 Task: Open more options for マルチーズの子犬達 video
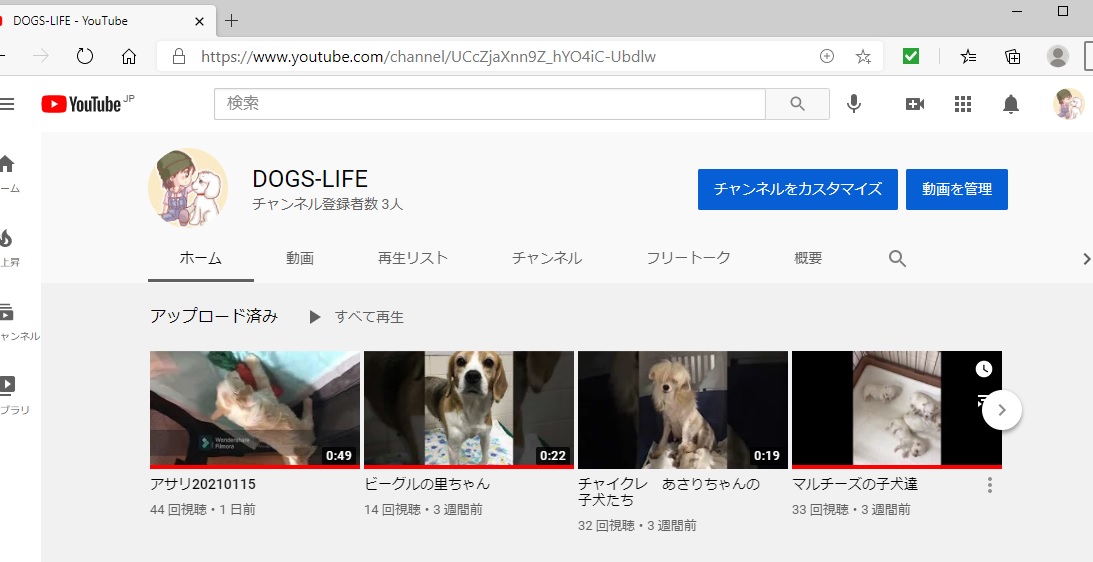tap(990, 485)
